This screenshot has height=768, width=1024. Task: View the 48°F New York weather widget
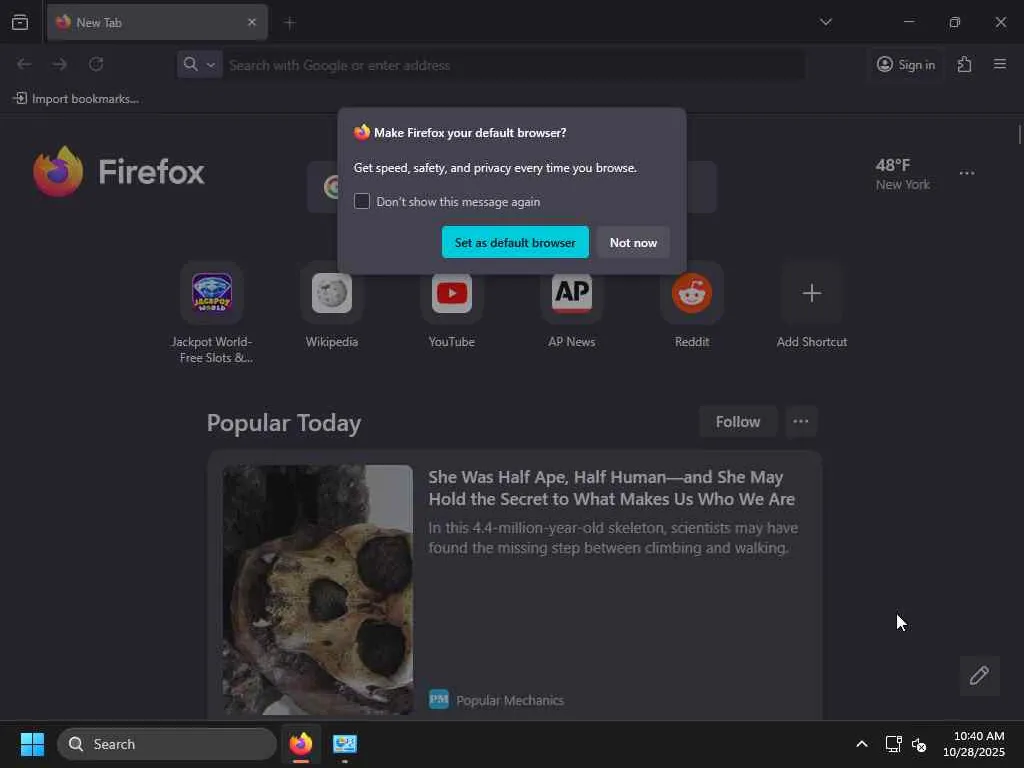[x=903, y=174]
